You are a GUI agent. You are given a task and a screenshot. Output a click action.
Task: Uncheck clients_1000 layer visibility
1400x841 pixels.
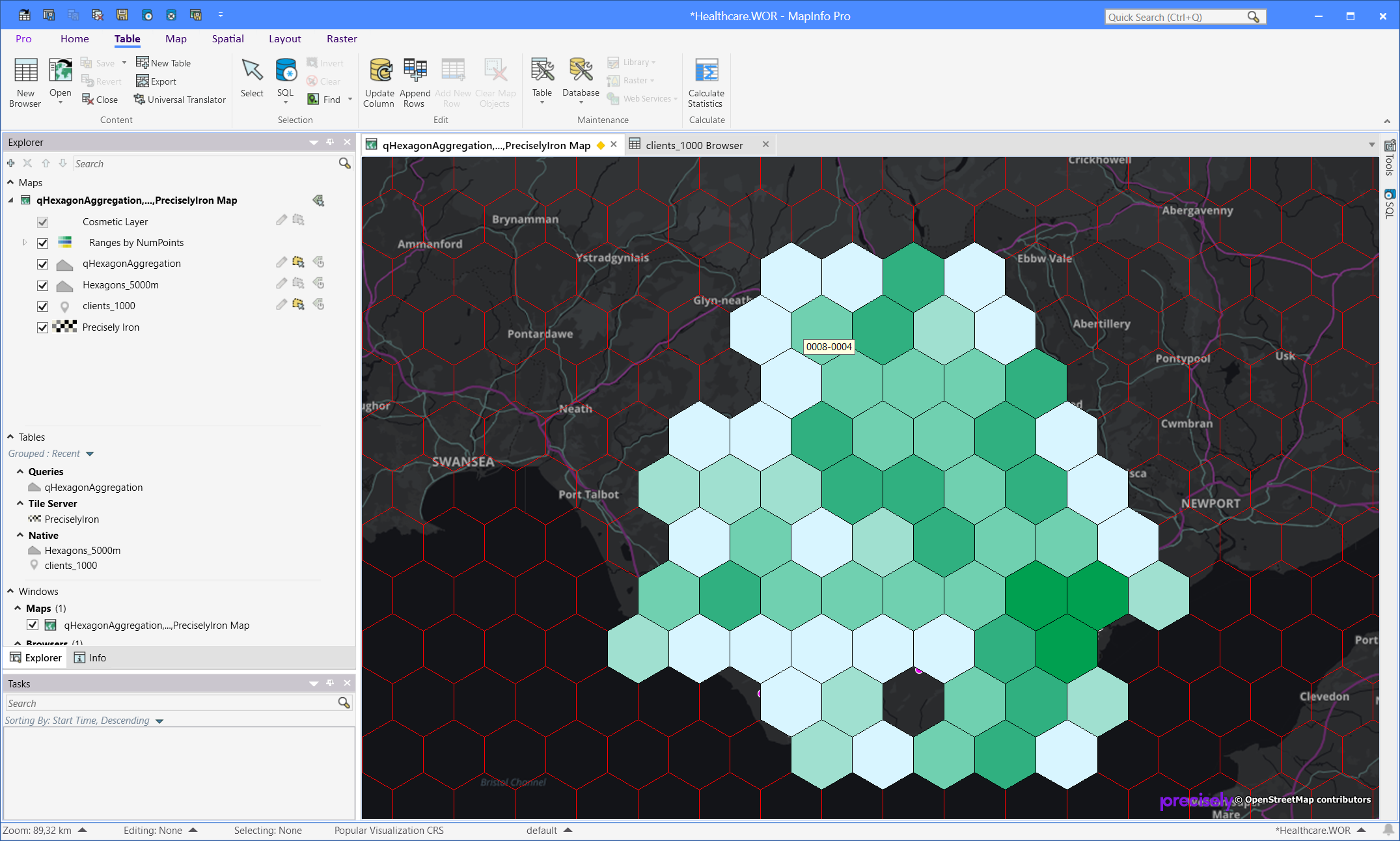tap(43, 306)
